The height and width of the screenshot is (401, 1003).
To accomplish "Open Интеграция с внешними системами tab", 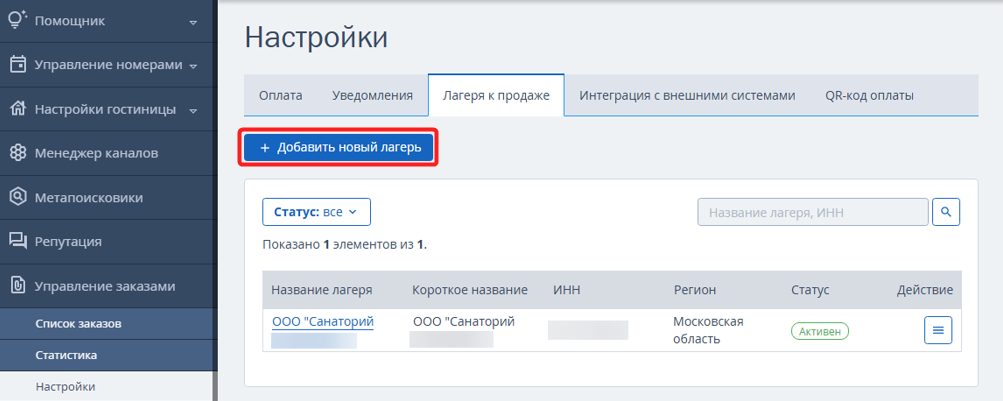I will (687, 95).
